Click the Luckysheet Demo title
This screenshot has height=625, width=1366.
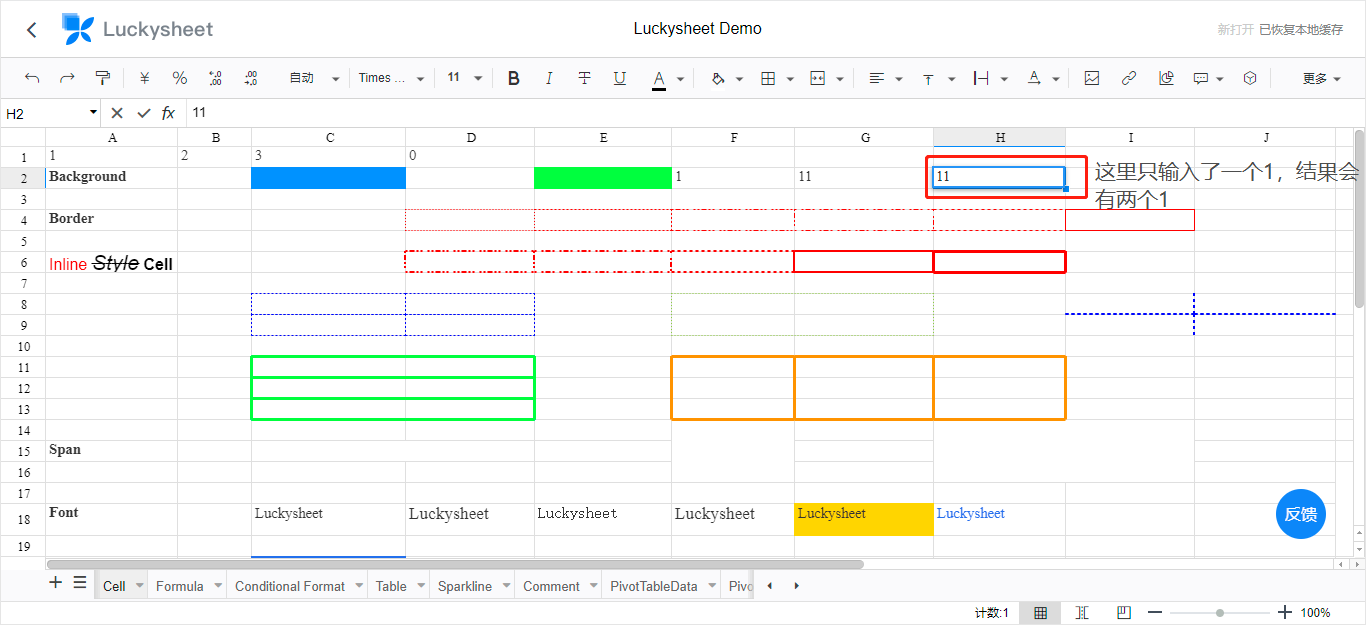coord(697,29)
